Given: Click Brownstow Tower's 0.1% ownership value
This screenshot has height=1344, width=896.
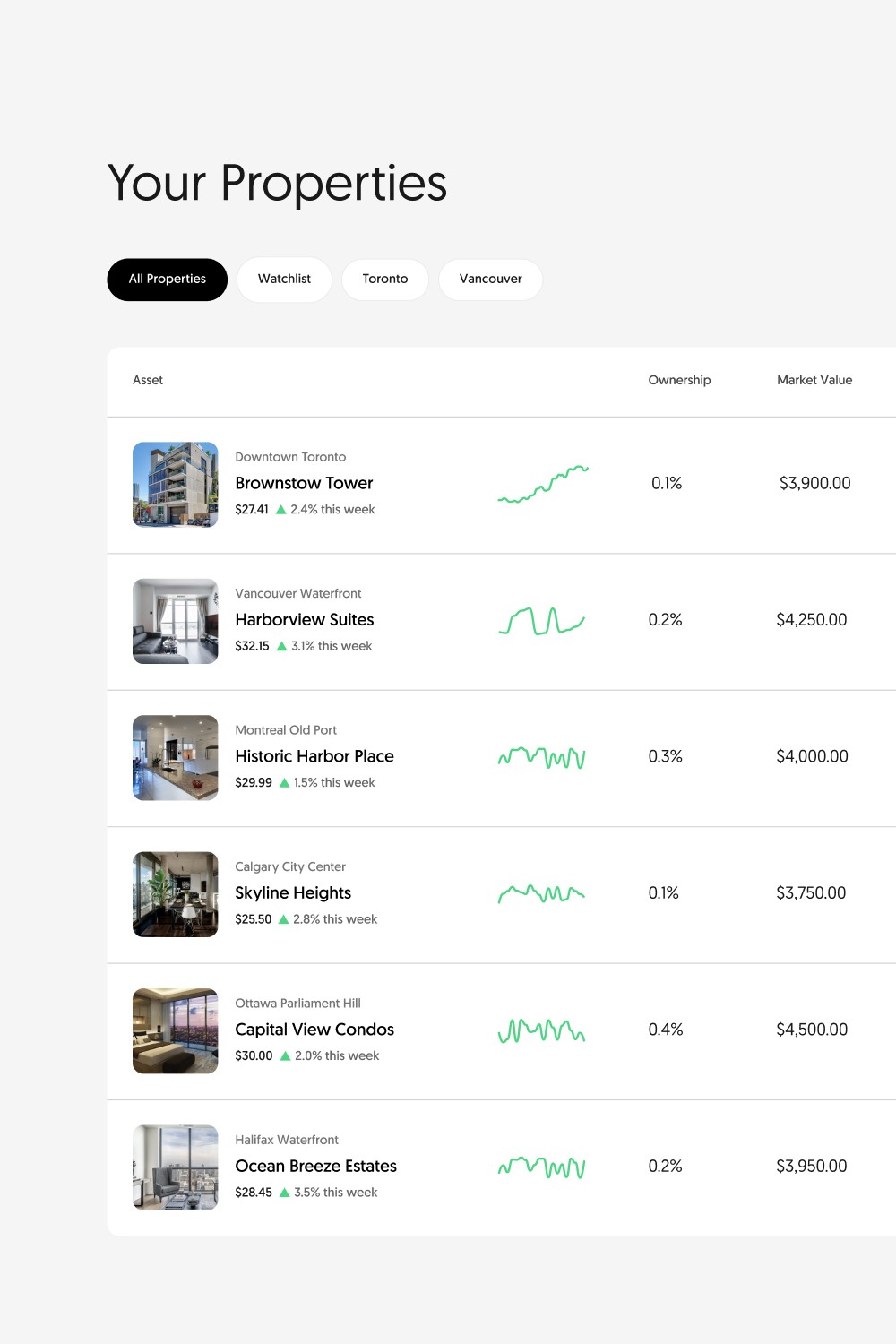Looking at the screenshot, I should (x=667, y=483).
